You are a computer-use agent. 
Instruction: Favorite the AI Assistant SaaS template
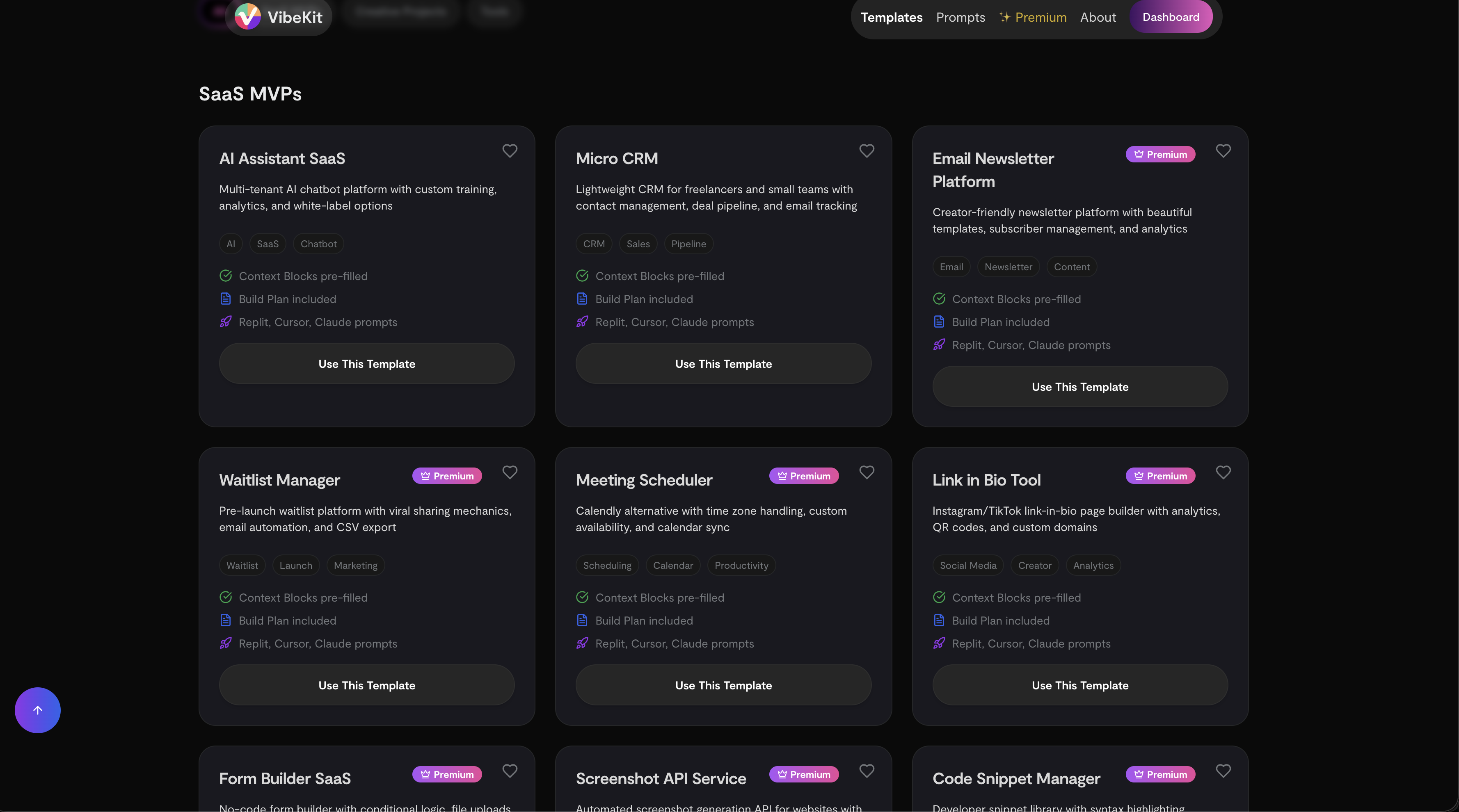pos(510,151)
